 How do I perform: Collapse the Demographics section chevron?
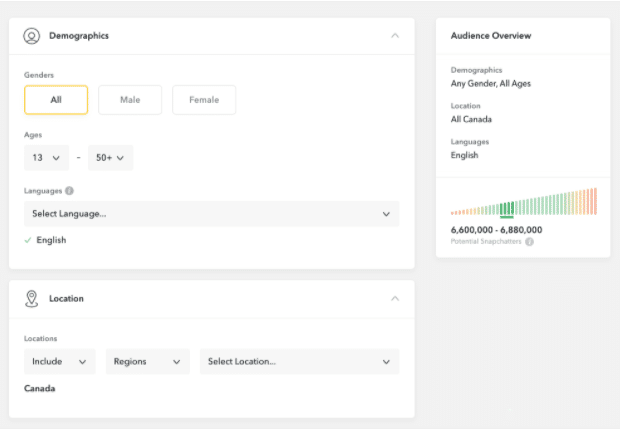point(395,36)
